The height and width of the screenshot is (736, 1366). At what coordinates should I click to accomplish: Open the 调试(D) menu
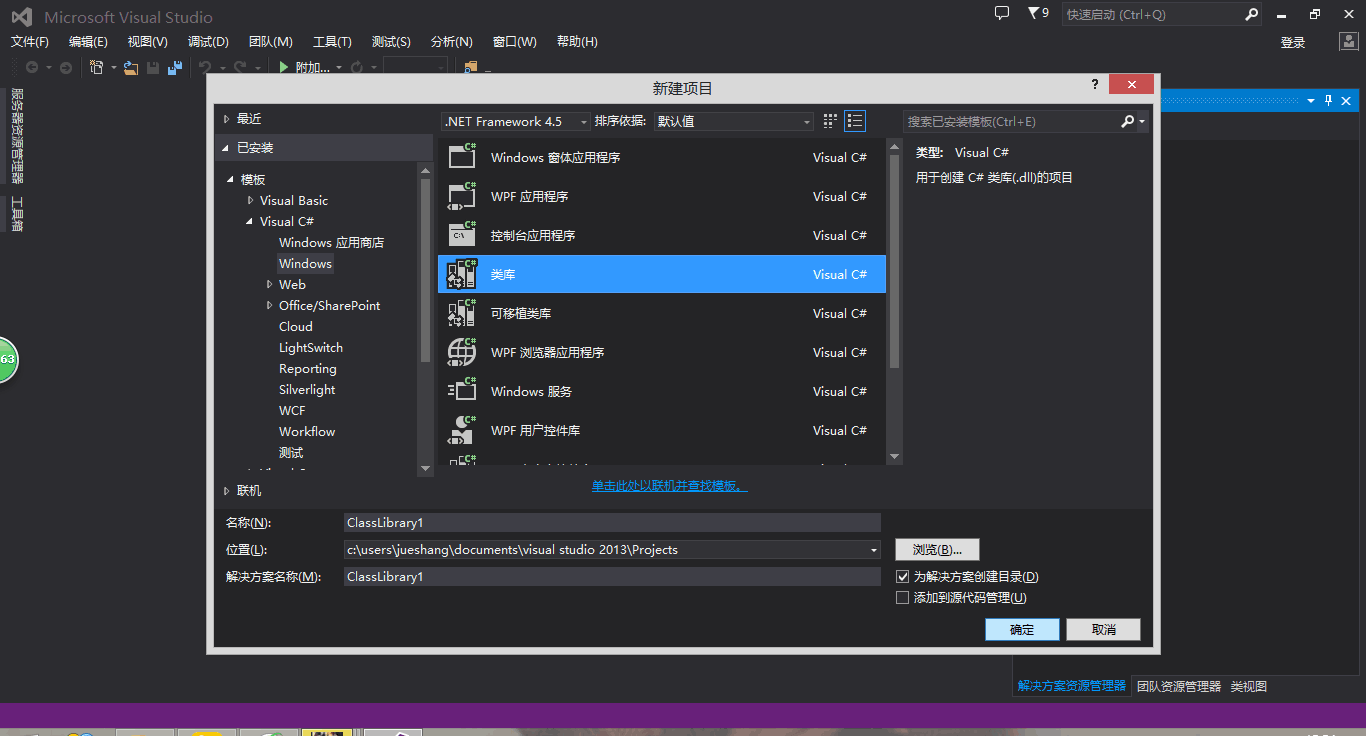pyautogui.click(x=208, y=41)
